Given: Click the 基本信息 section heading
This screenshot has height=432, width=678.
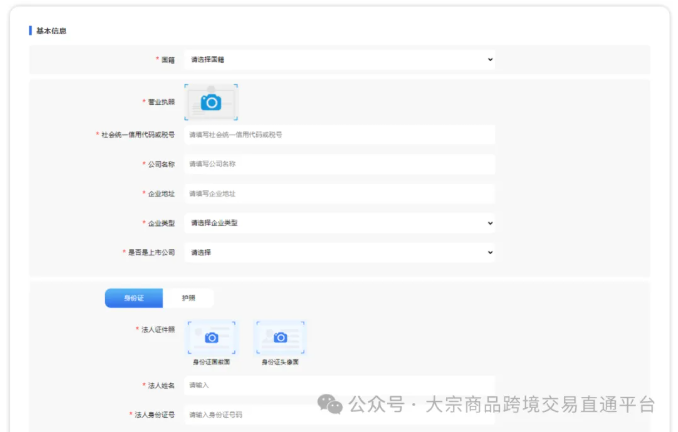Looking at the screenshot, I should [x=51, y=31].
